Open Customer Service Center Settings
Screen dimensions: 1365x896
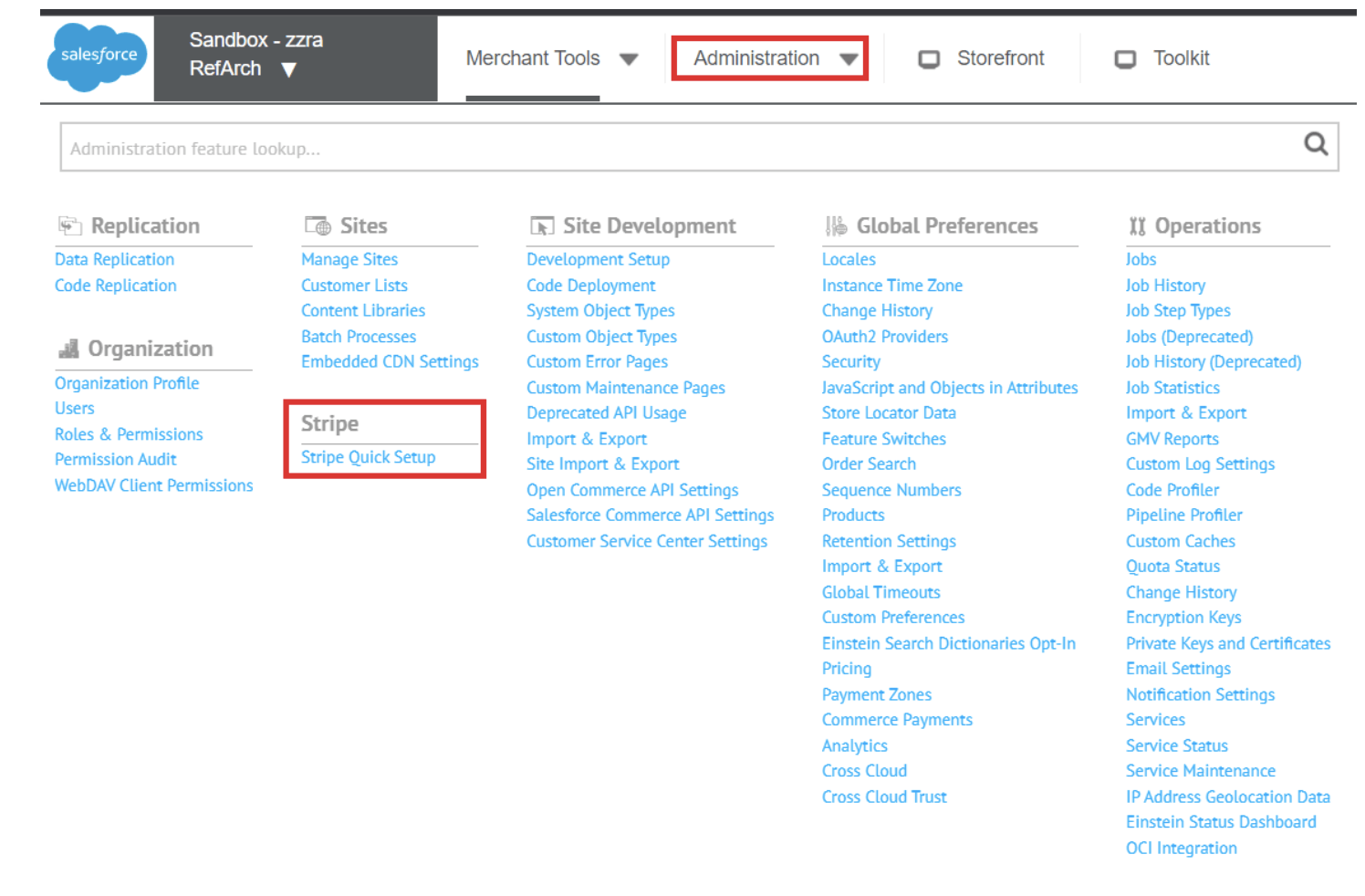click(x=647, y=541)
